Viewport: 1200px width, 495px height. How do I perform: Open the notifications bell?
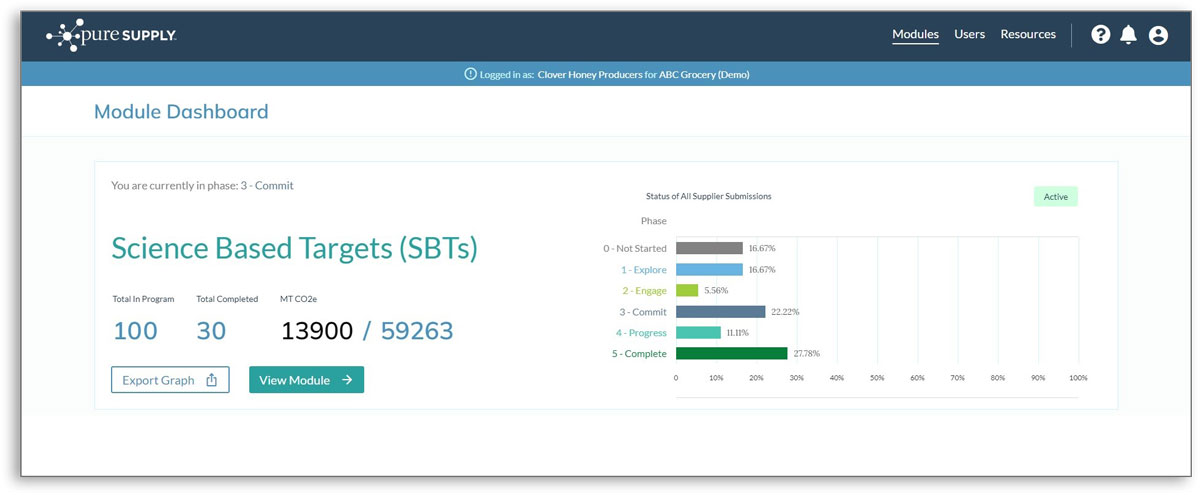[1129, 35]
